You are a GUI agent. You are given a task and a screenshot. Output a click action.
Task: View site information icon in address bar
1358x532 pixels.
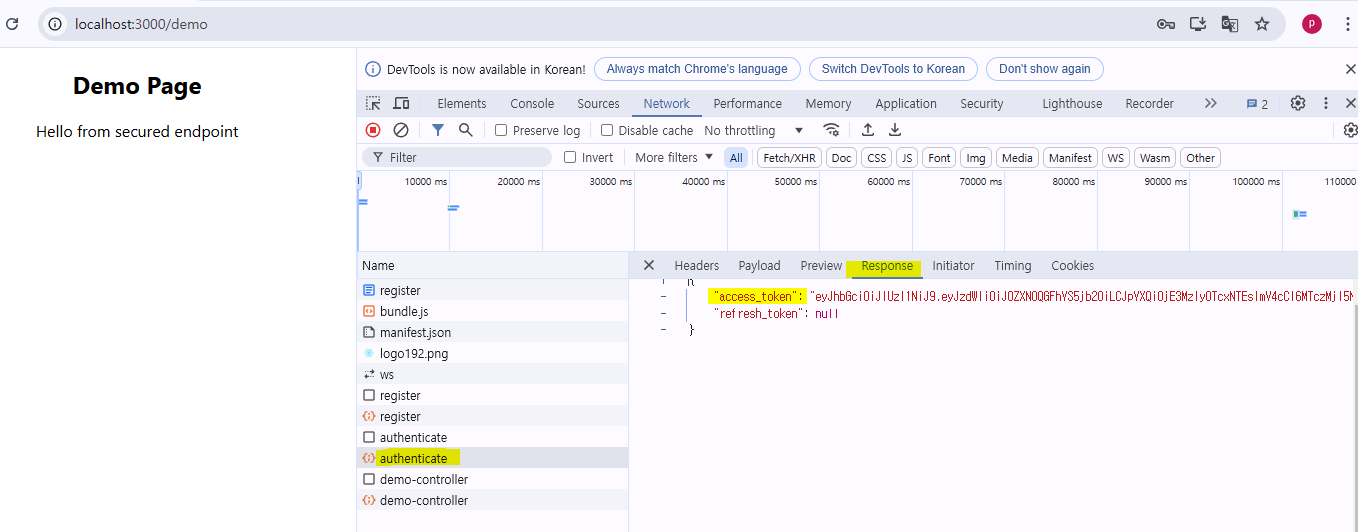(55, 24)
